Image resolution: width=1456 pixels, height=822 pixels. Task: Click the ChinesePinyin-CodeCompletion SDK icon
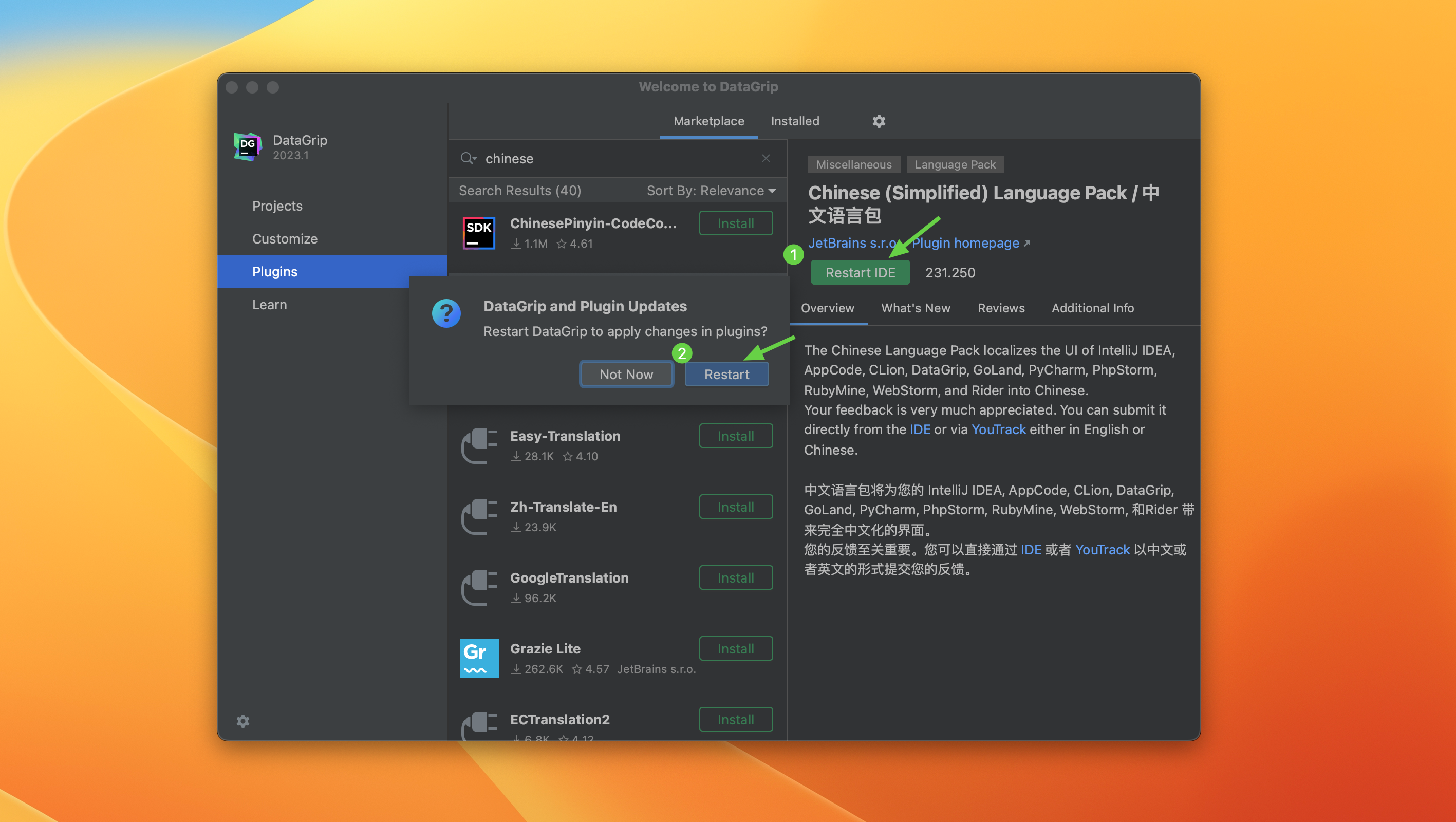click(x=479, y=233)
